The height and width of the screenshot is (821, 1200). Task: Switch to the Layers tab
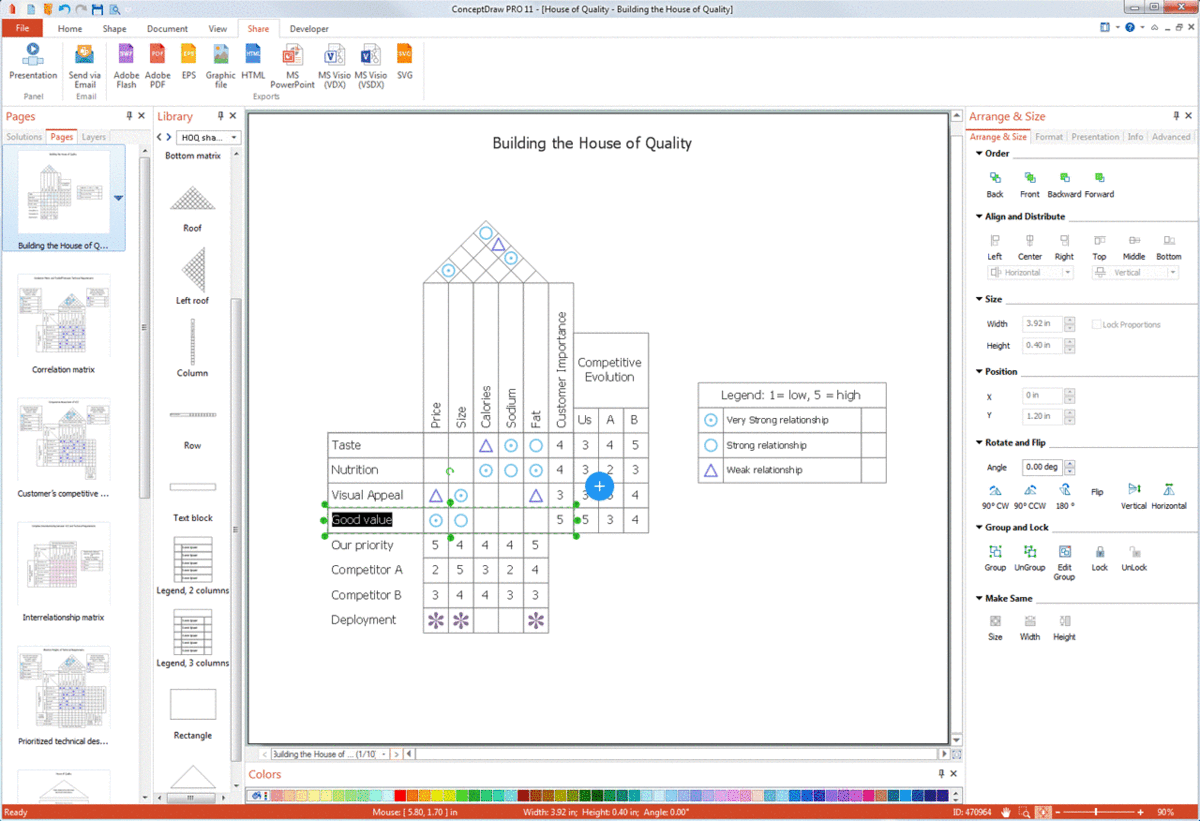[93, 137]
